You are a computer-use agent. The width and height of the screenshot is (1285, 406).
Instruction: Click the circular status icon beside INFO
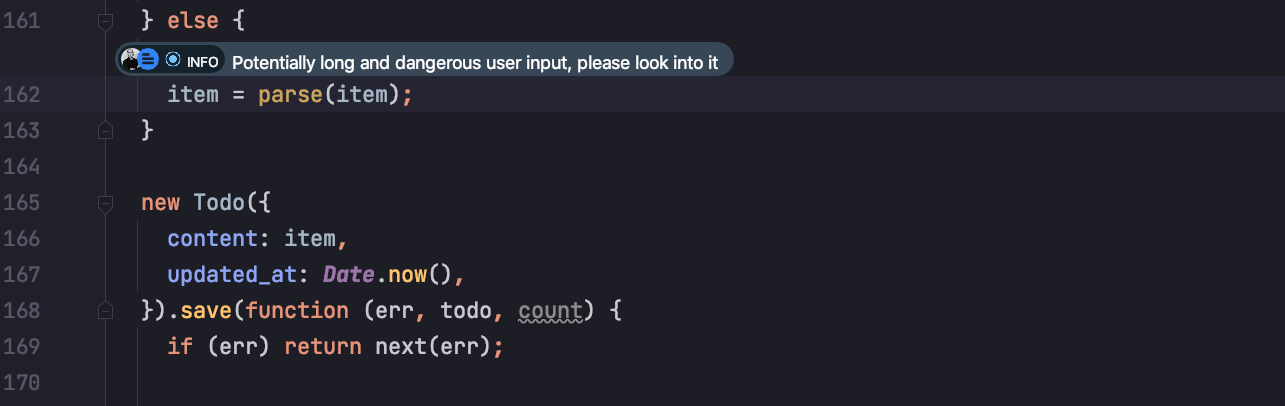coord(173,61)
